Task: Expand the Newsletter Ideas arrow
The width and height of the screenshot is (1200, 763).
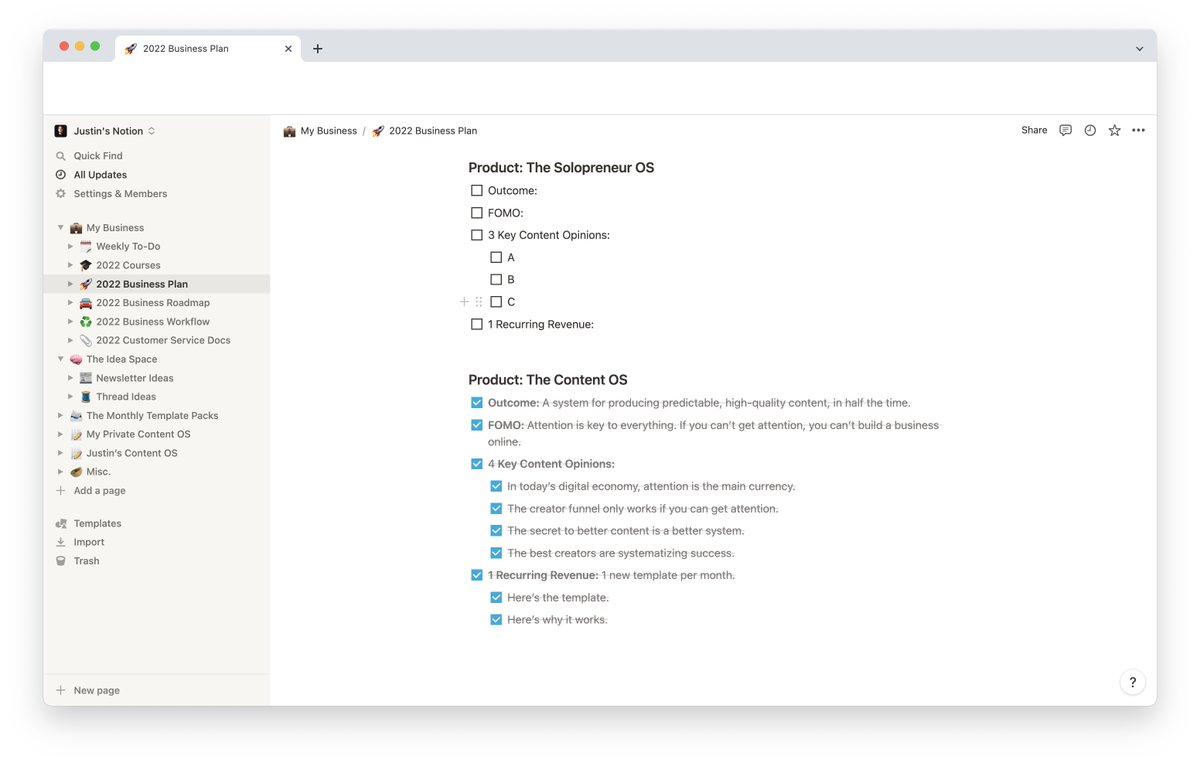Action: [70, 378]
